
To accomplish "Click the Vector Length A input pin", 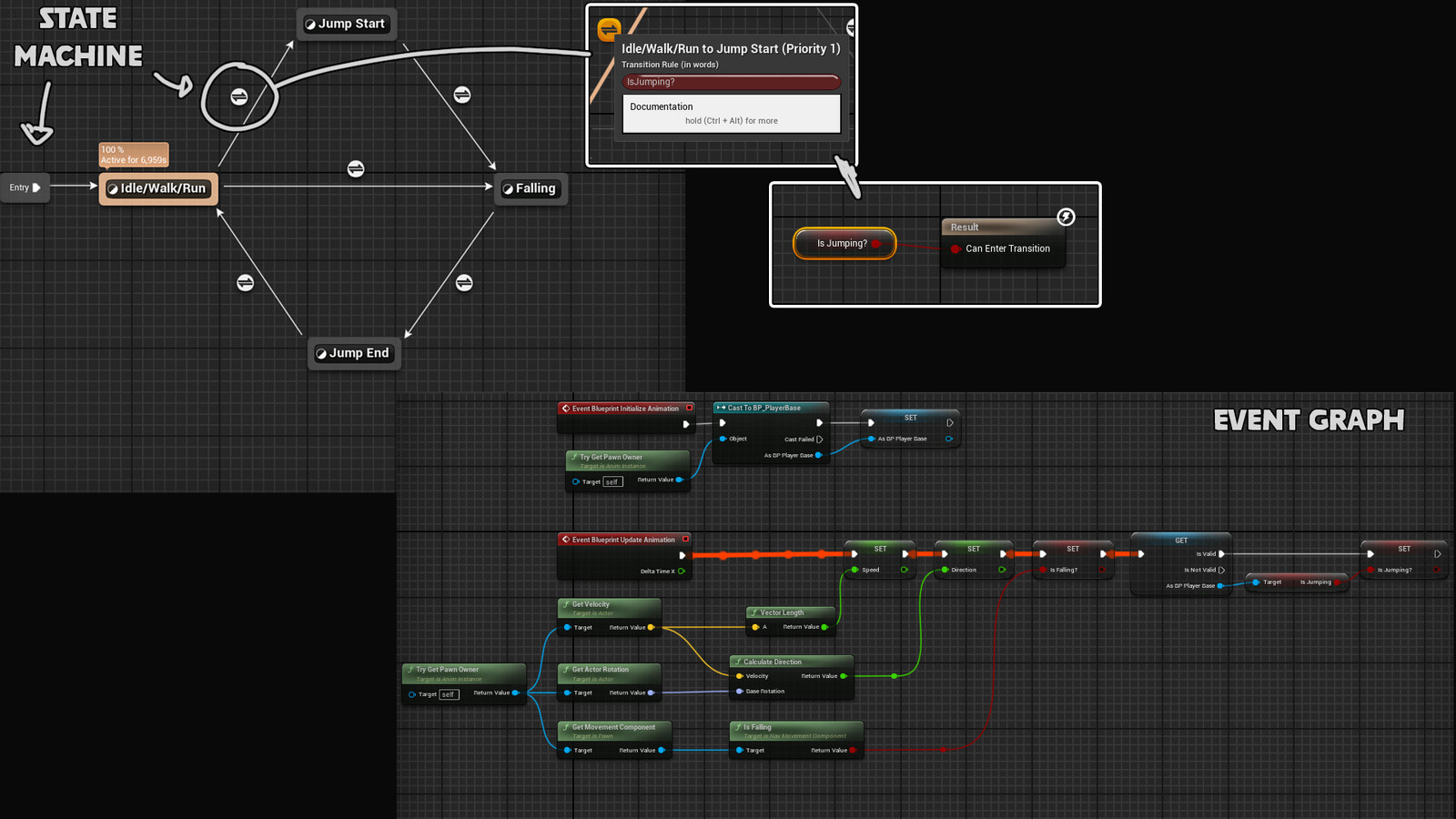I will point(755,627).
